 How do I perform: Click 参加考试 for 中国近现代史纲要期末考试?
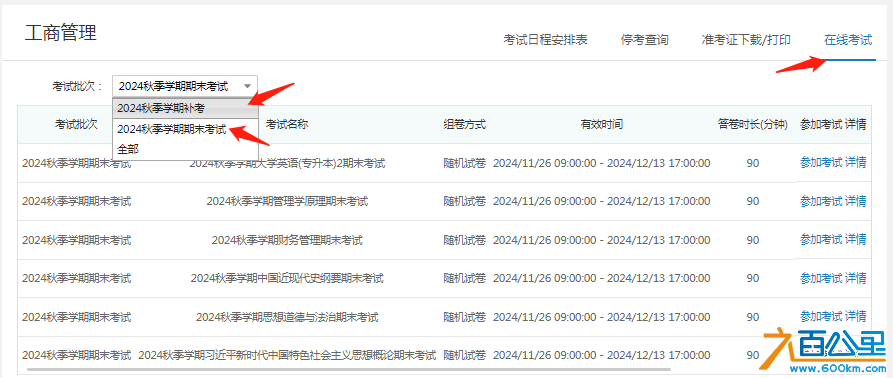(821, 278)
